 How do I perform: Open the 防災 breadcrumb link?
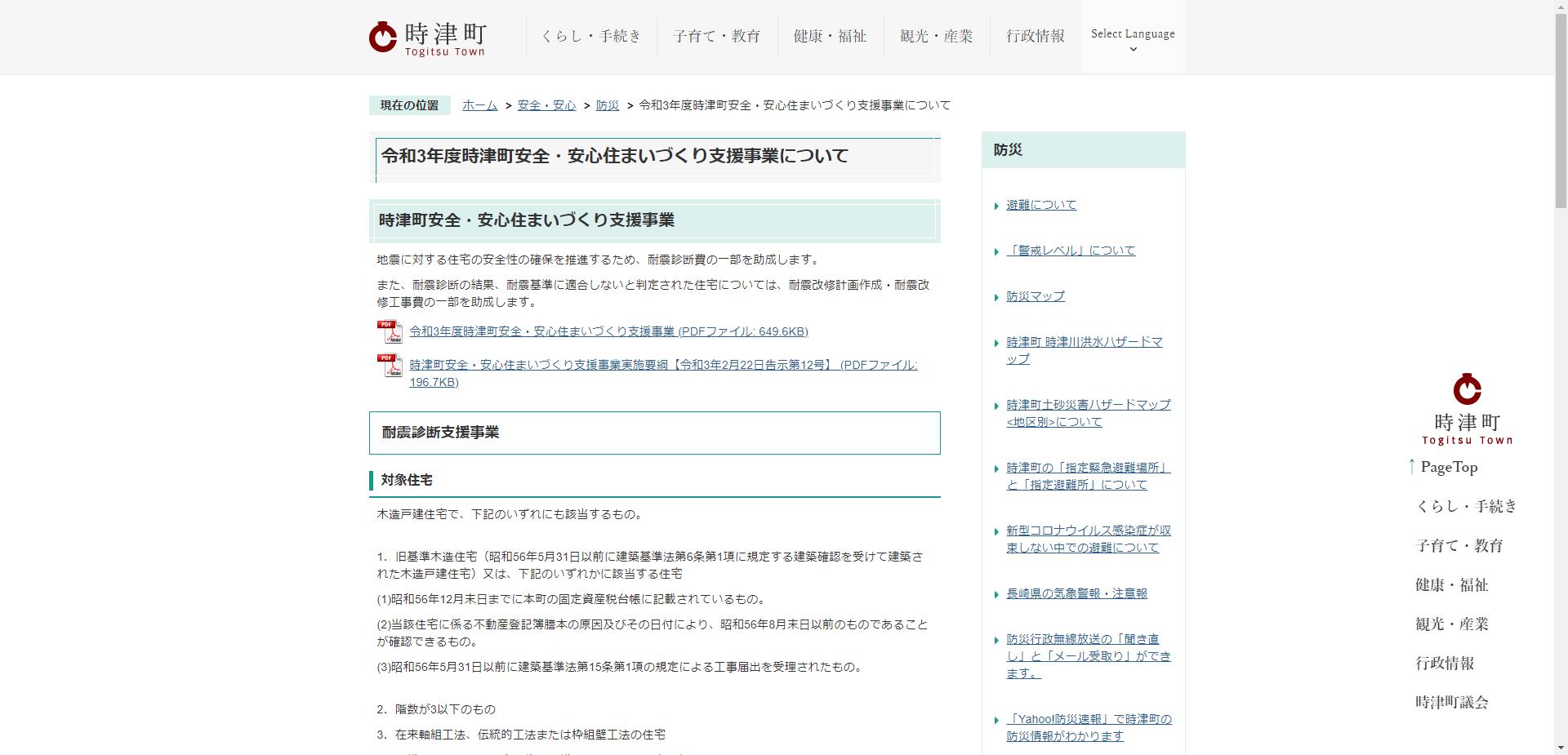click(x=608, y=105)
